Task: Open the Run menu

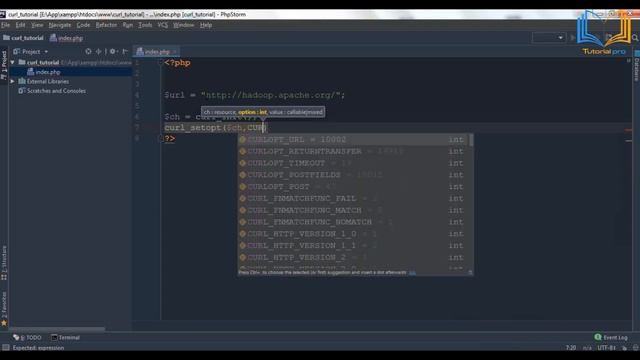Action: tap(128, 25)
